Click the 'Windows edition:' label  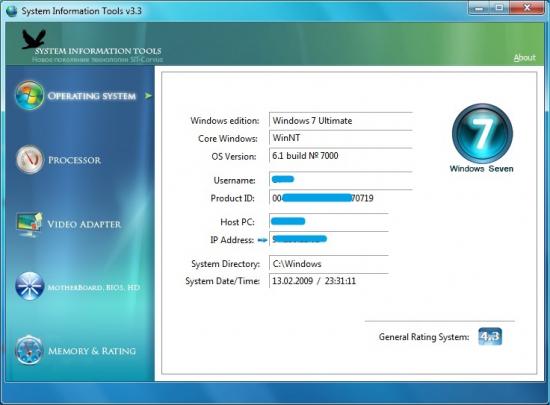point(225,121)
